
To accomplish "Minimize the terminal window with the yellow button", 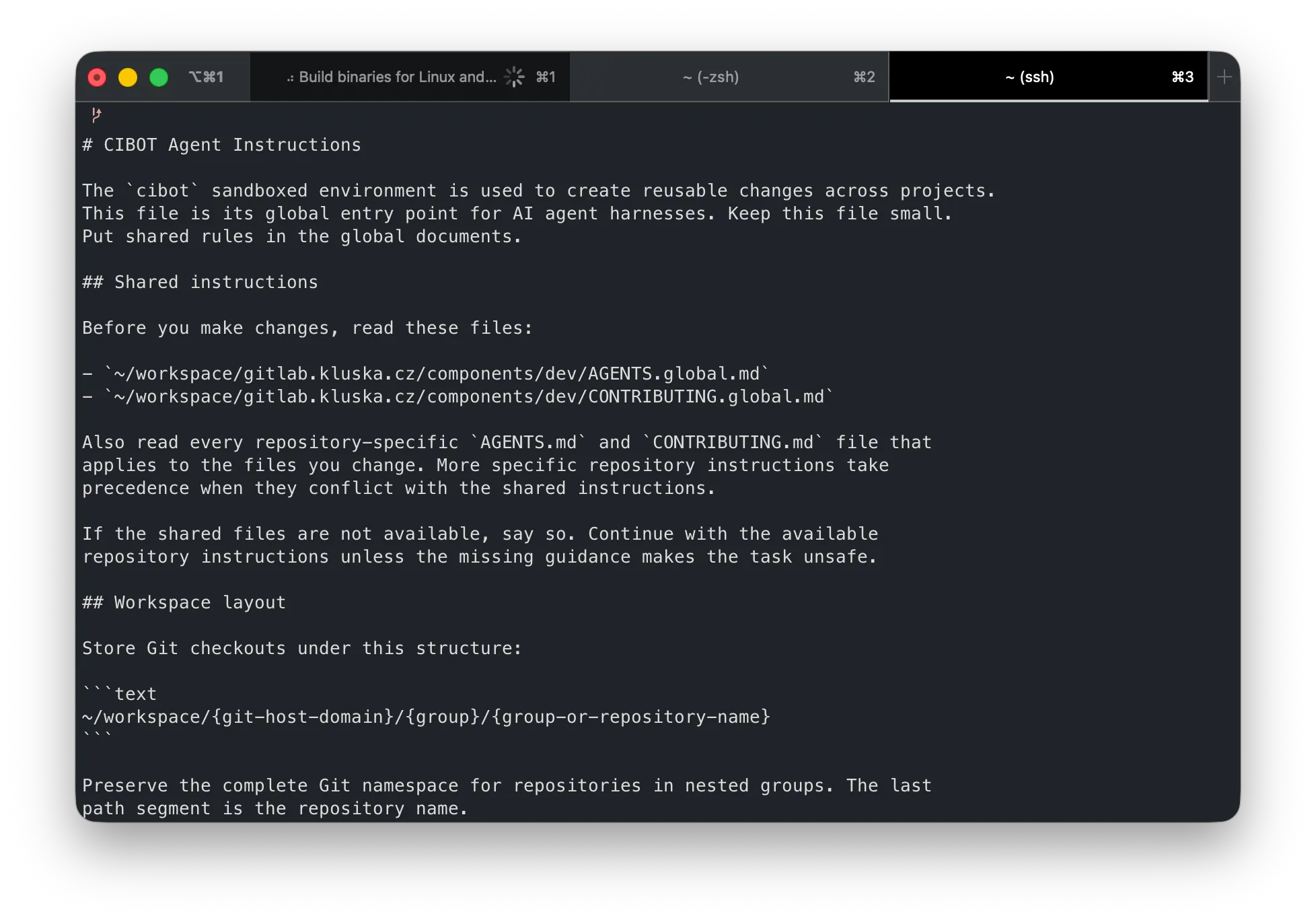I will click(128, 77).
